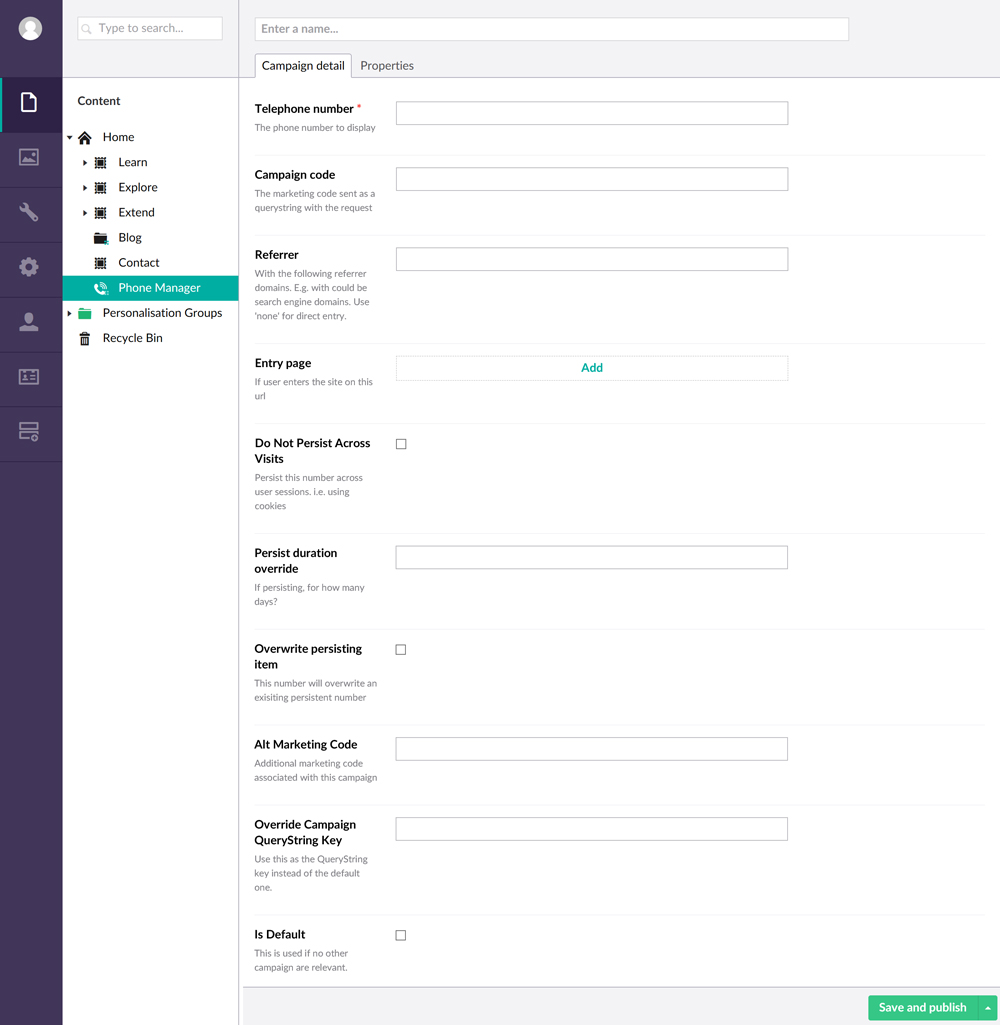Click the Personalisation Groups green folder icon
The image size is (1000, 1025).
(85, 313)
